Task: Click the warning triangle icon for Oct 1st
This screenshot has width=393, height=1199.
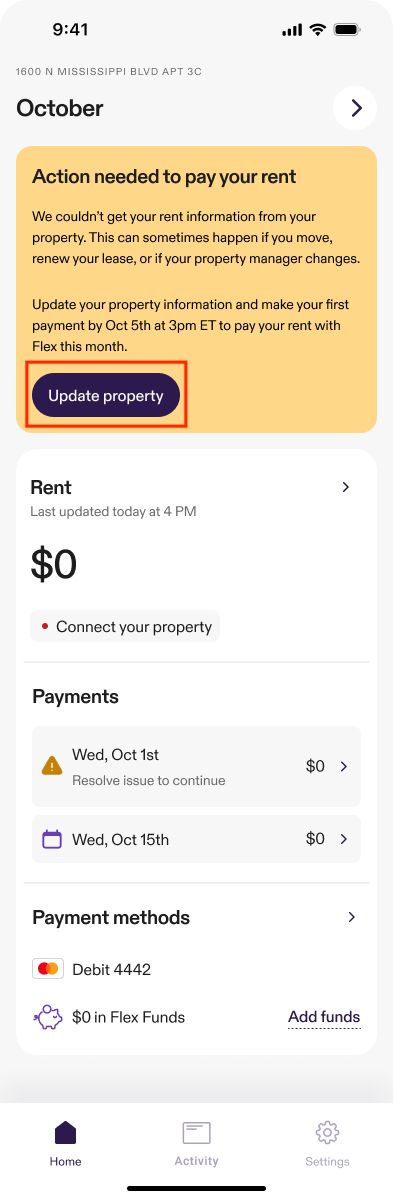Action: 52,765
